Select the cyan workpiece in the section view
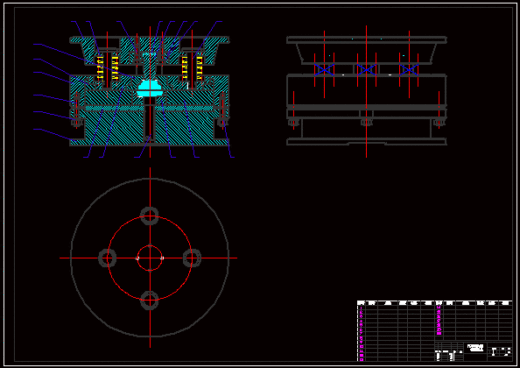 [x=149, y=88]
